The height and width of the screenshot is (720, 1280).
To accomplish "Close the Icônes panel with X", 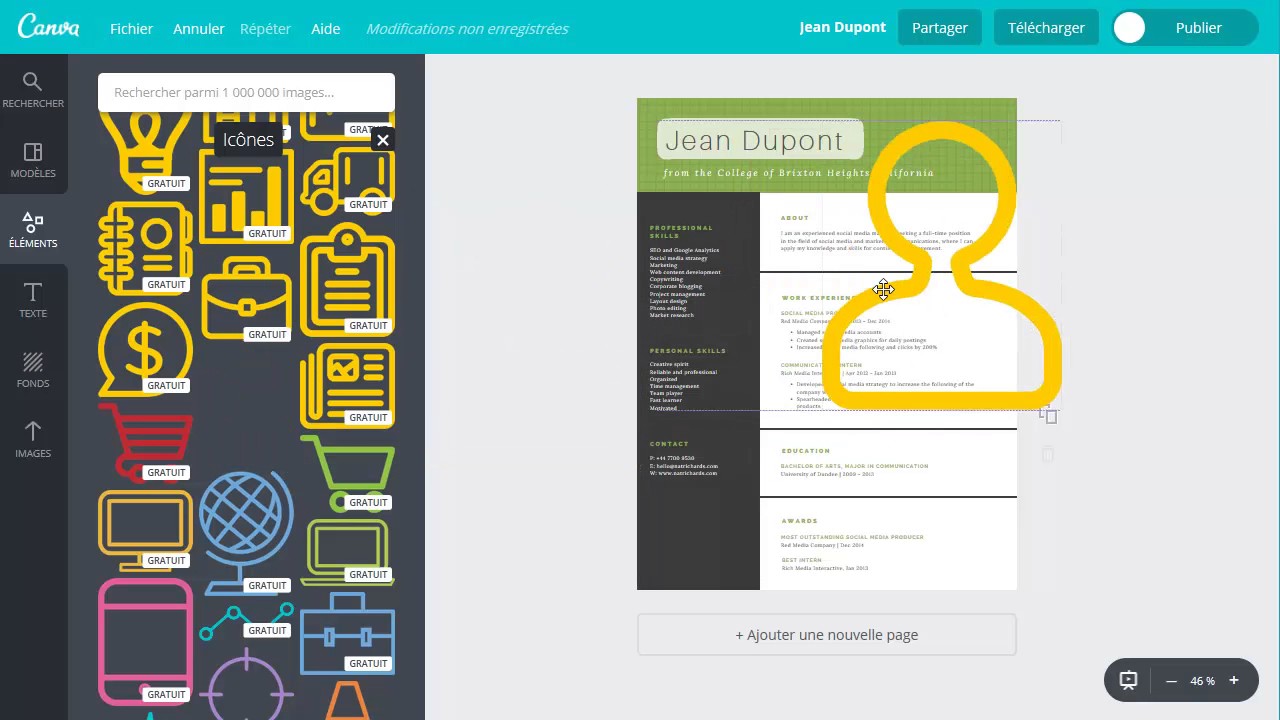I will 383,140.
